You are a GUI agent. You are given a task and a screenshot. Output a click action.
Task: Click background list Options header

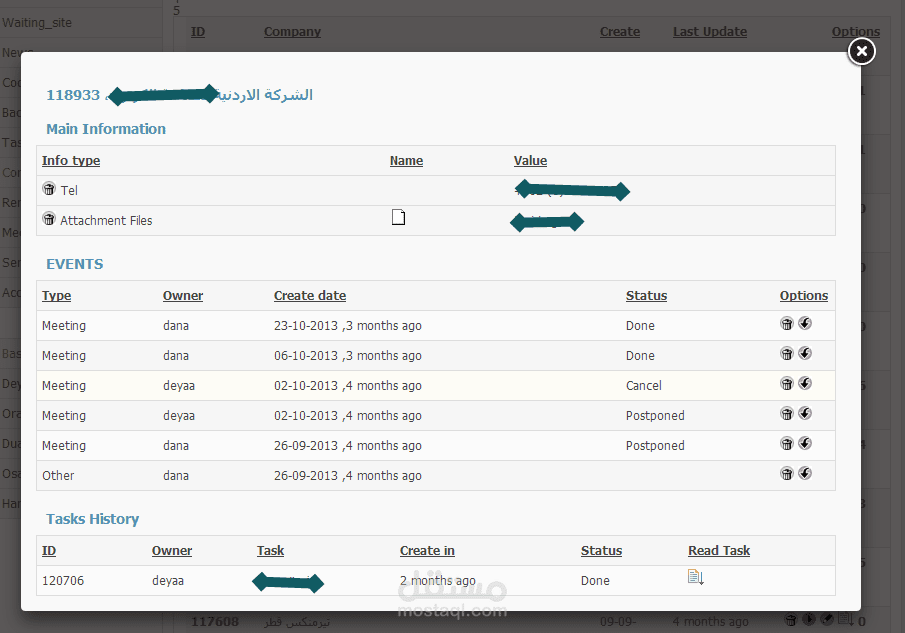[x=856, y=32]
